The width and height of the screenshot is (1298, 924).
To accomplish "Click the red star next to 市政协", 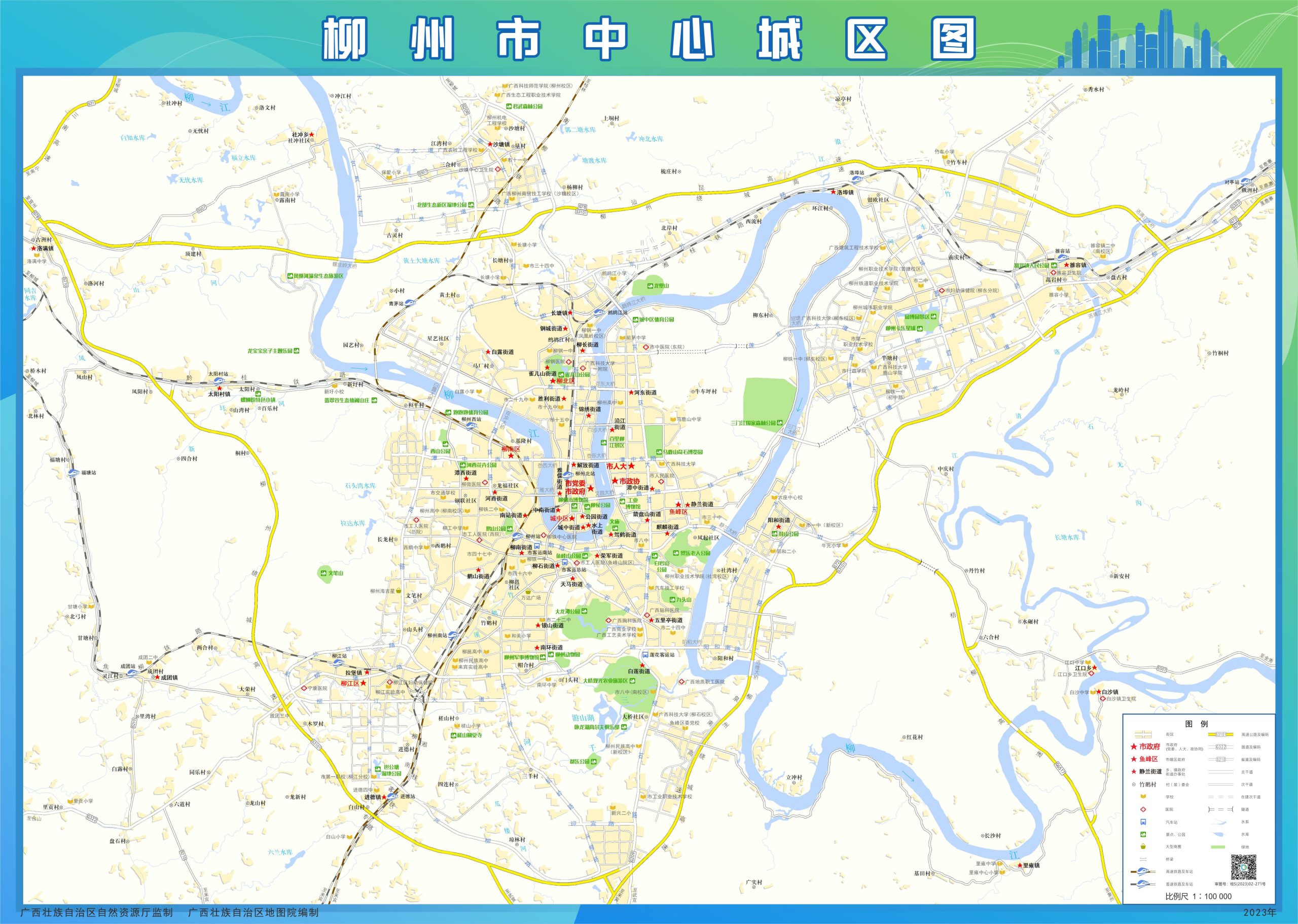I will [x=616, y=481].
